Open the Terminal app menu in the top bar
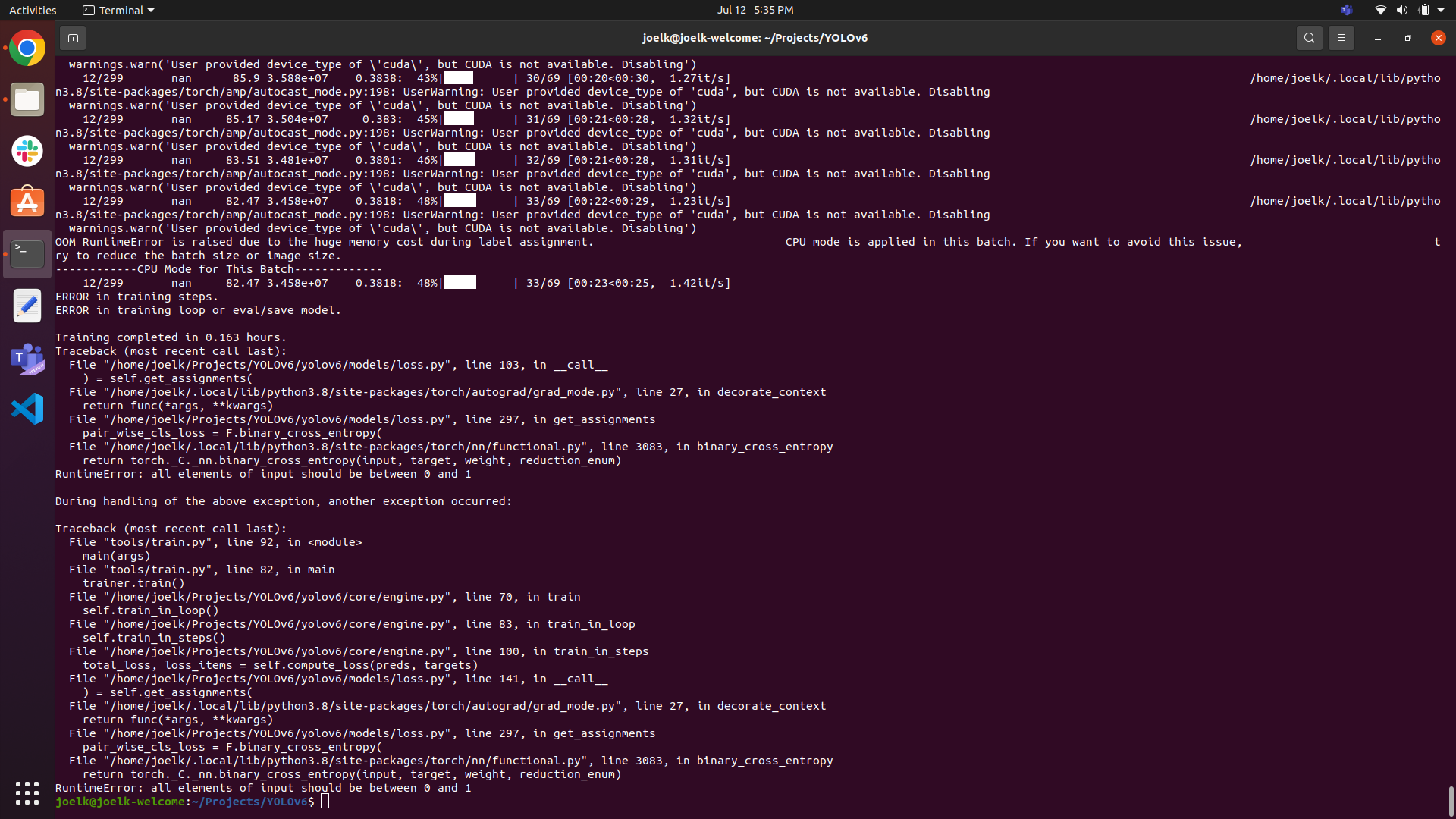Screen dimensions: 1456x819 pos(118,10)
